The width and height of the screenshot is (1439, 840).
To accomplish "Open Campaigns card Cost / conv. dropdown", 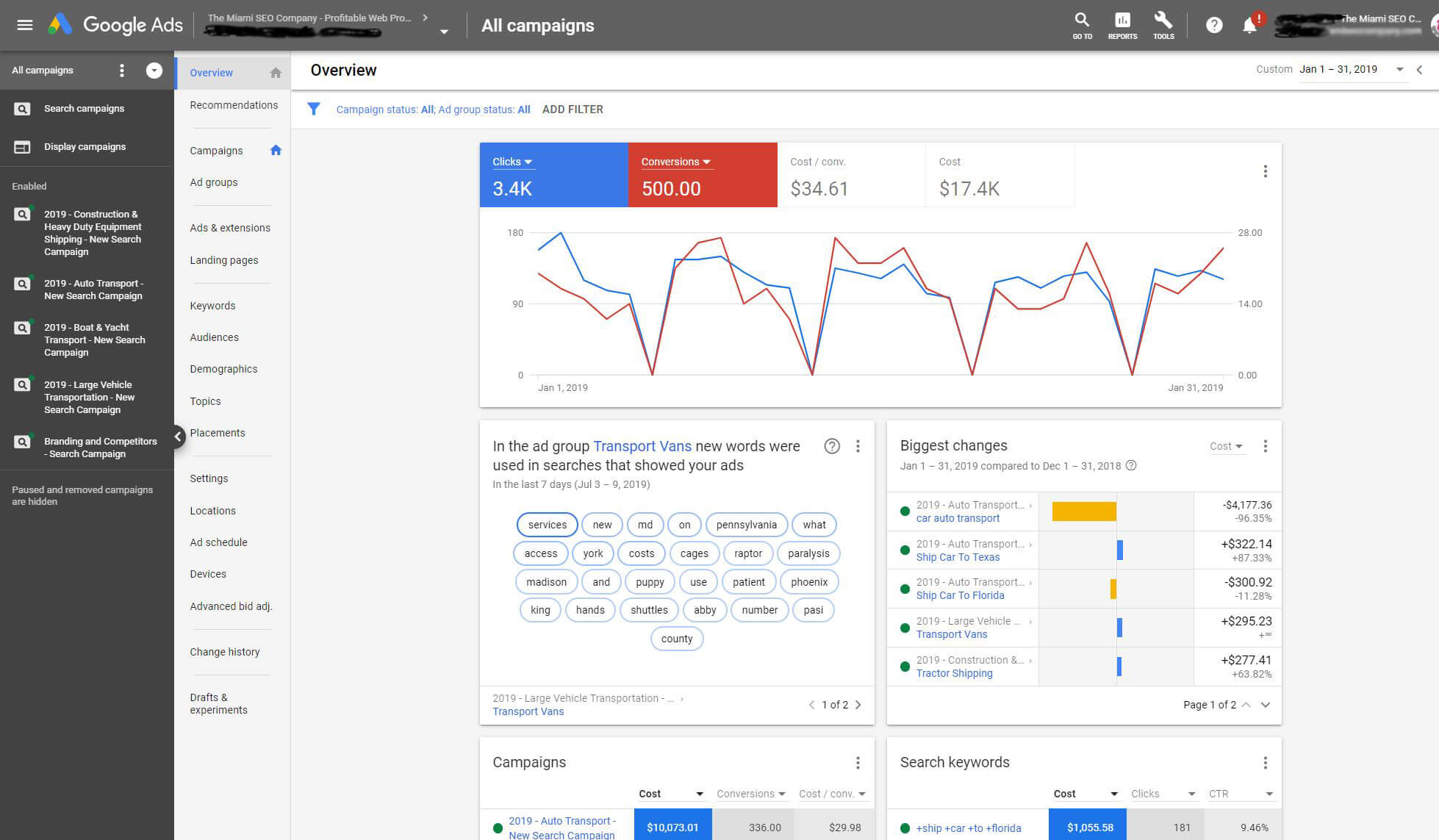I will click(x=832, y=794).
